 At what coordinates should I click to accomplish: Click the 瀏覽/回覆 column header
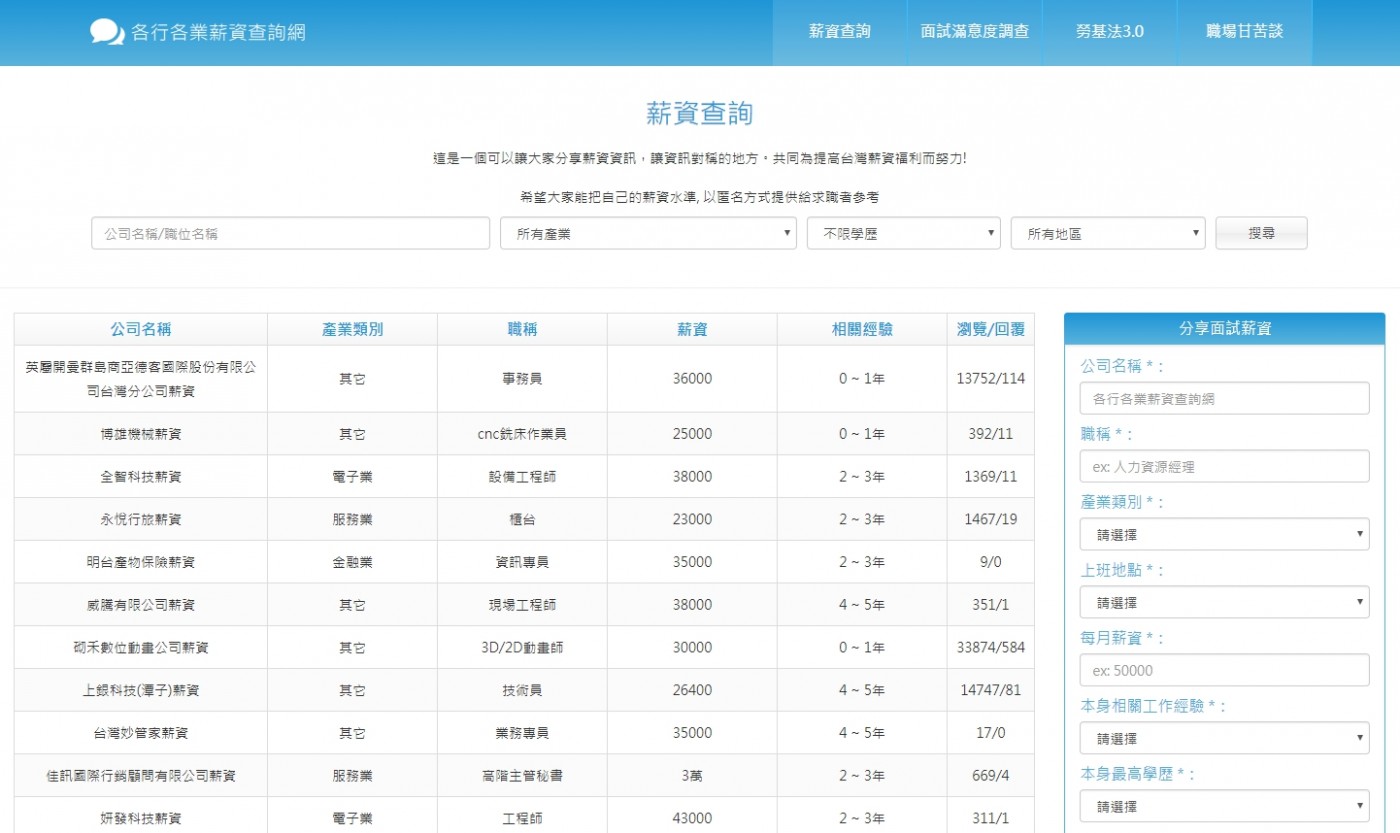click(990, 329)
